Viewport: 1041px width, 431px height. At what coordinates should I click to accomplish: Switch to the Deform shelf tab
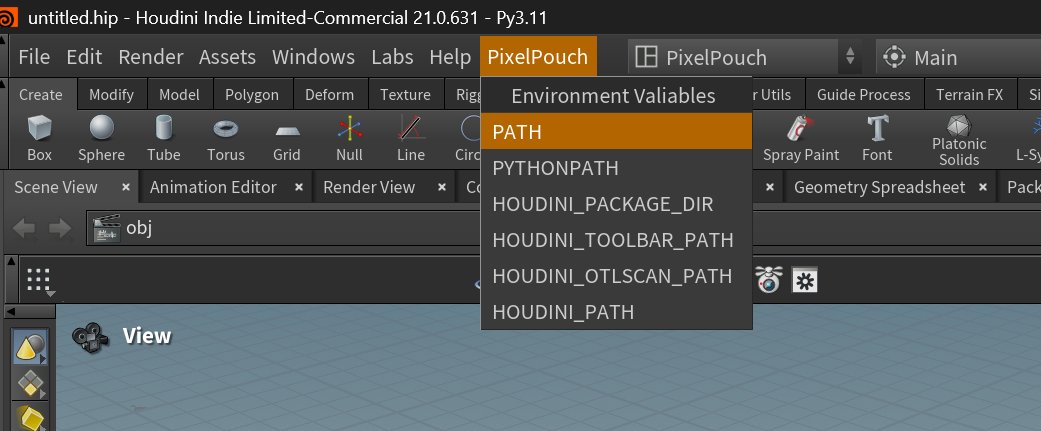329,94
